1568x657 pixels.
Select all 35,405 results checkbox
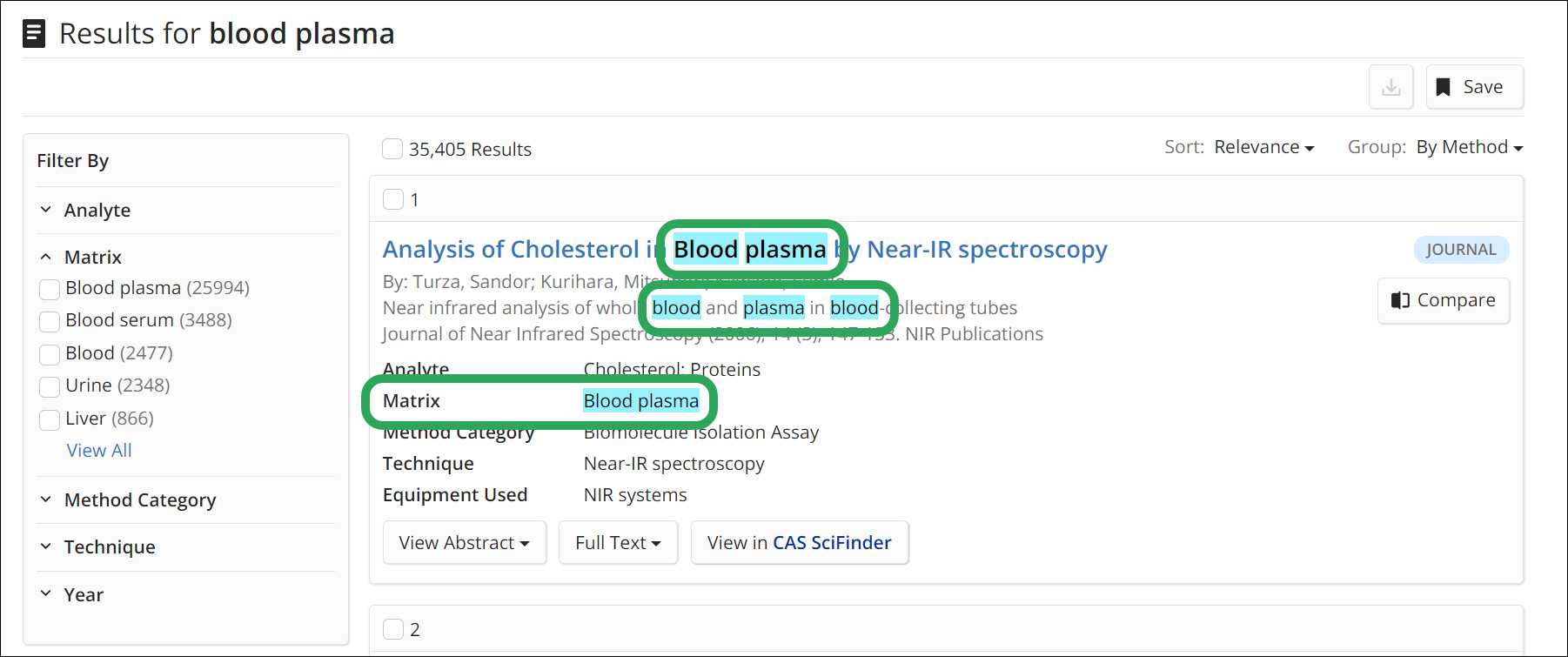click(392, 149)
